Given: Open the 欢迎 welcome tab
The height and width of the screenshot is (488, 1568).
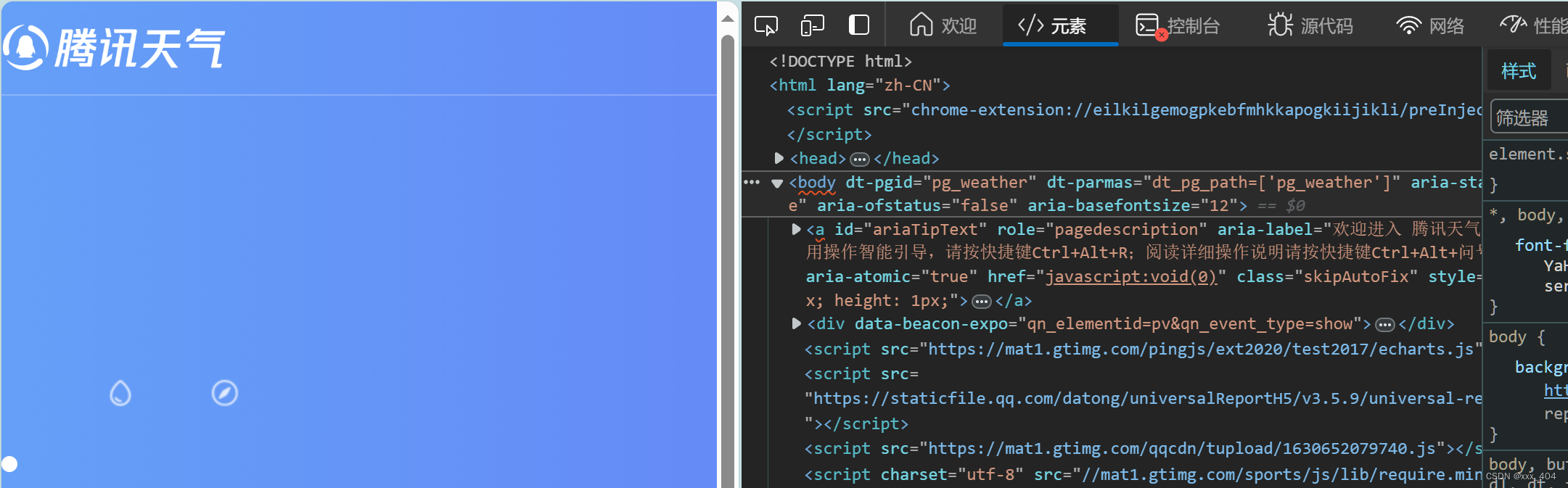Looking at the screenshot, I should [x=943, y=25].
